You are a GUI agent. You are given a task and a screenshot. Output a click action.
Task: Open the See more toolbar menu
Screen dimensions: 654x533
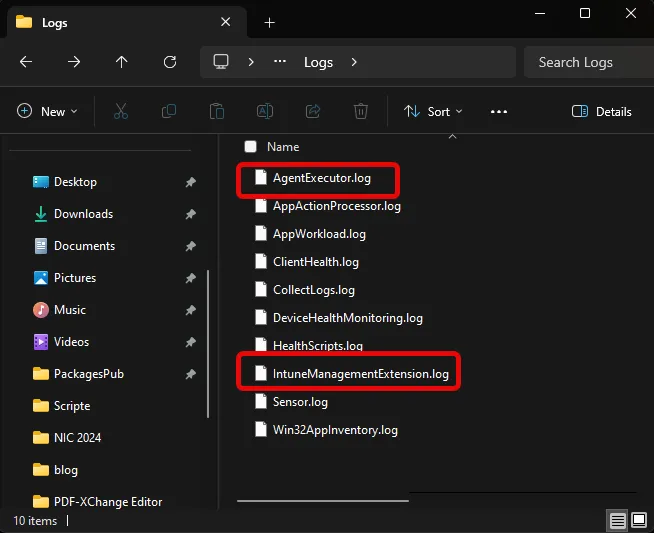499,112
